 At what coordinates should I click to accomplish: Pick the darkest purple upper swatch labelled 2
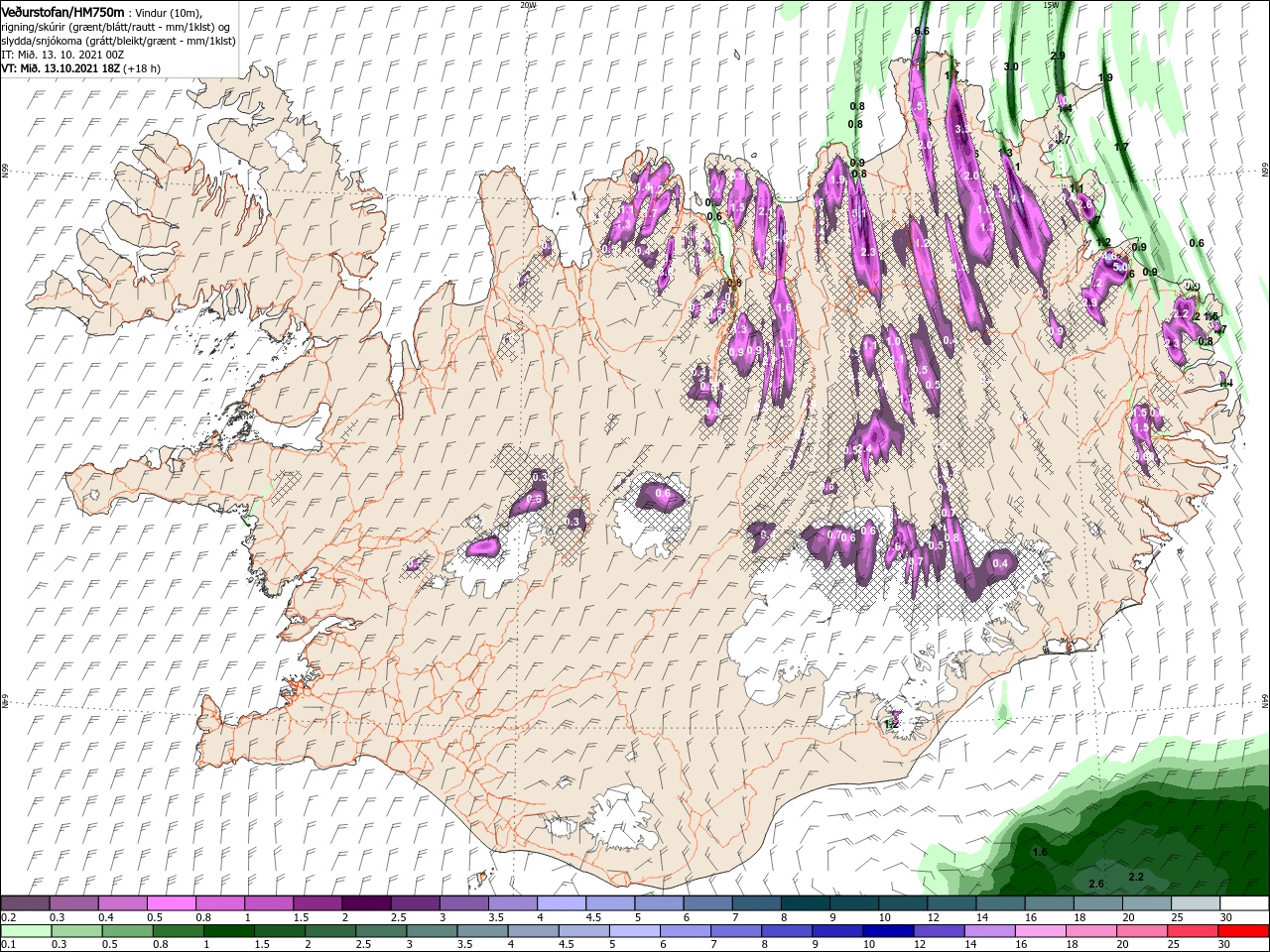pyautogui.click(x=366, y=903)
